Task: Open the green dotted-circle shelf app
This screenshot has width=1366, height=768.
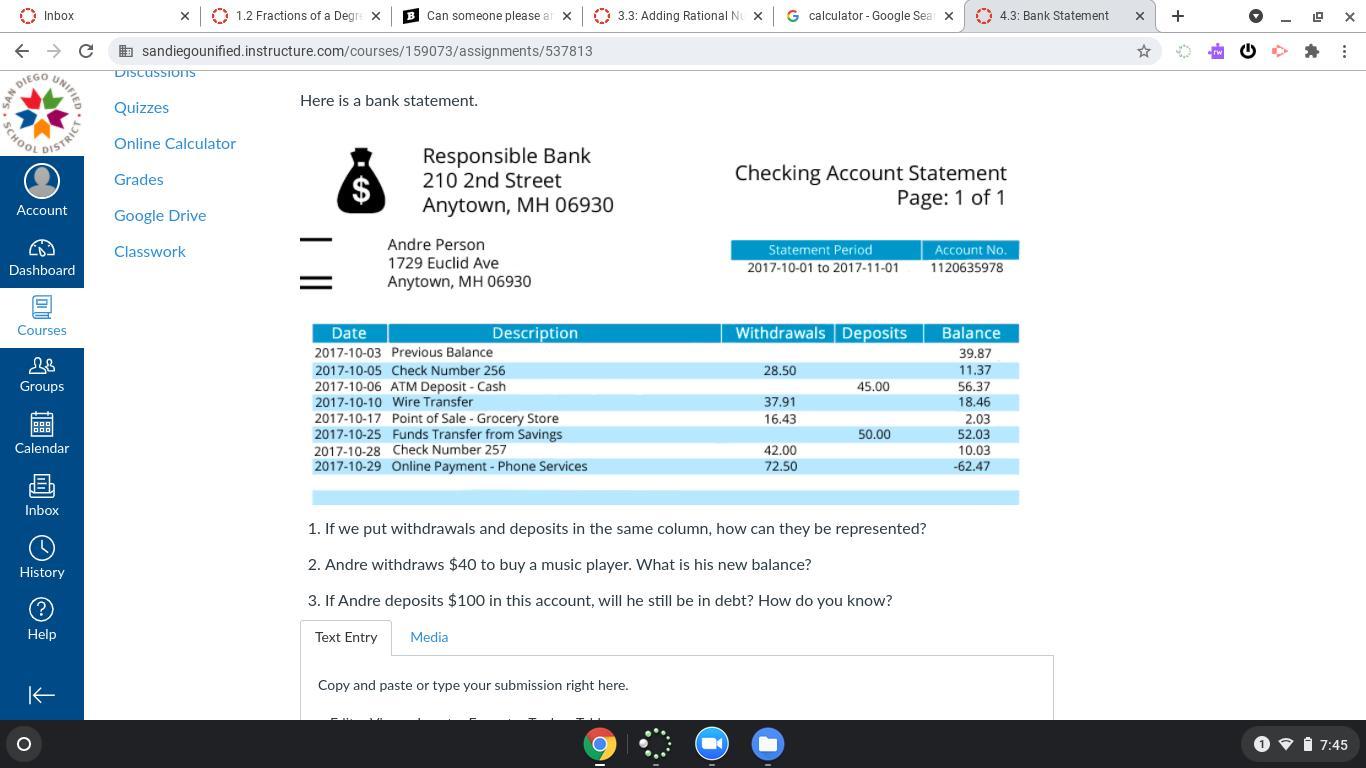Action: click(x=656, y=744)
